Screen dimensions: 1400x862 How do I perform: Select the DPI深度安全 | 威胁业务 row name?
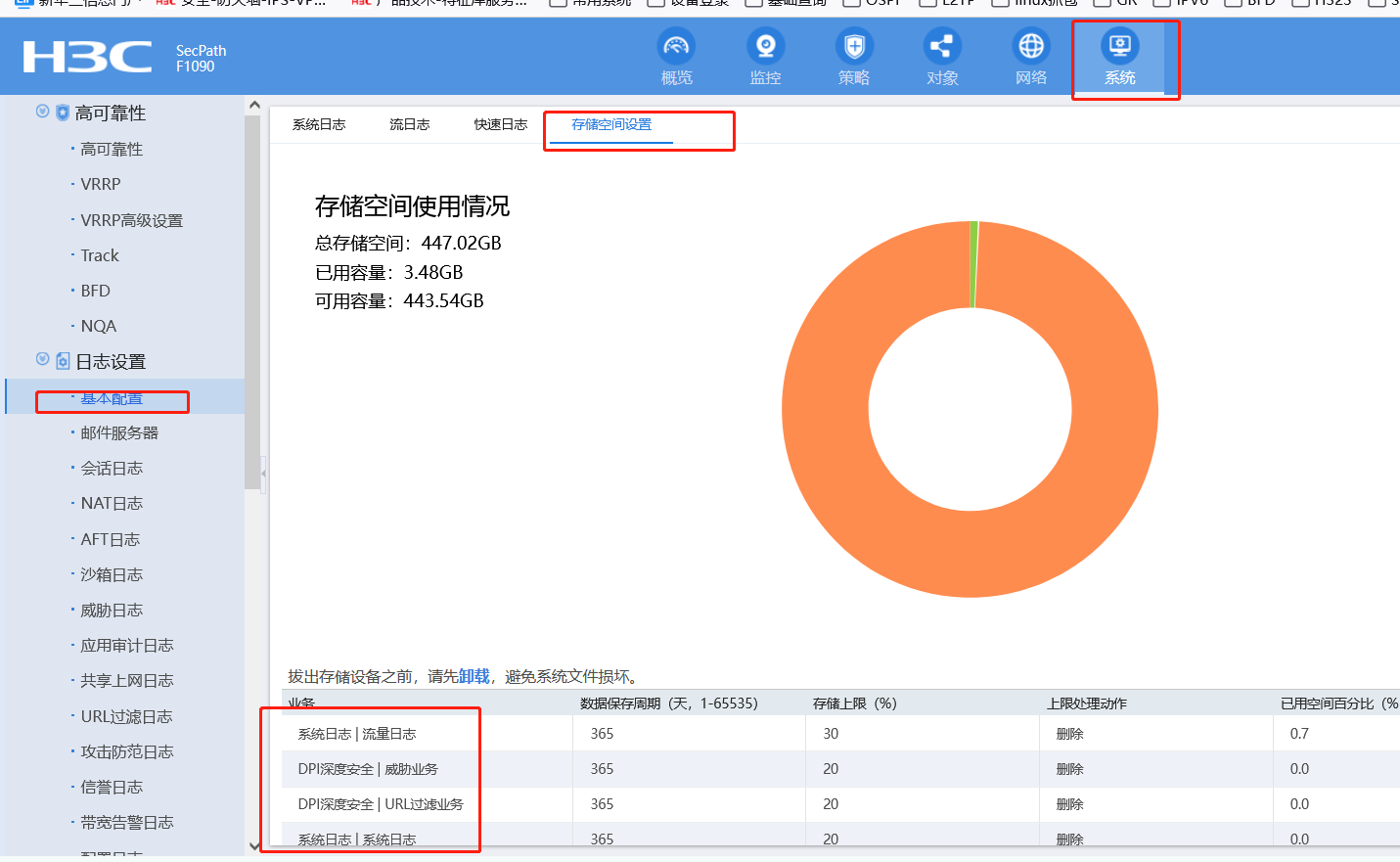368,769
